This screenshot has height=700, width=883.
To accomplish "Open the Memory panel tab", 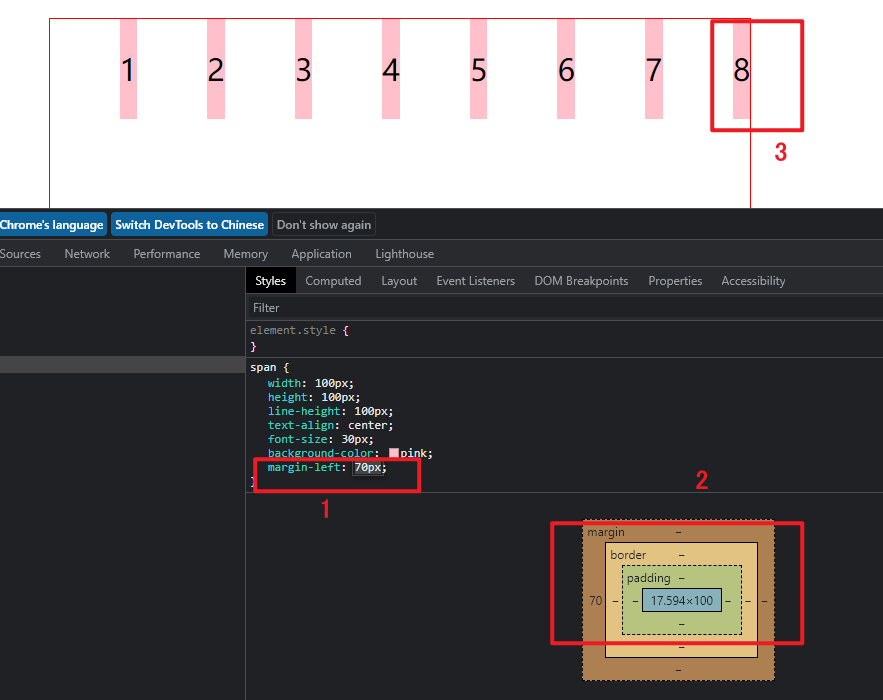I will click(246, 254).
